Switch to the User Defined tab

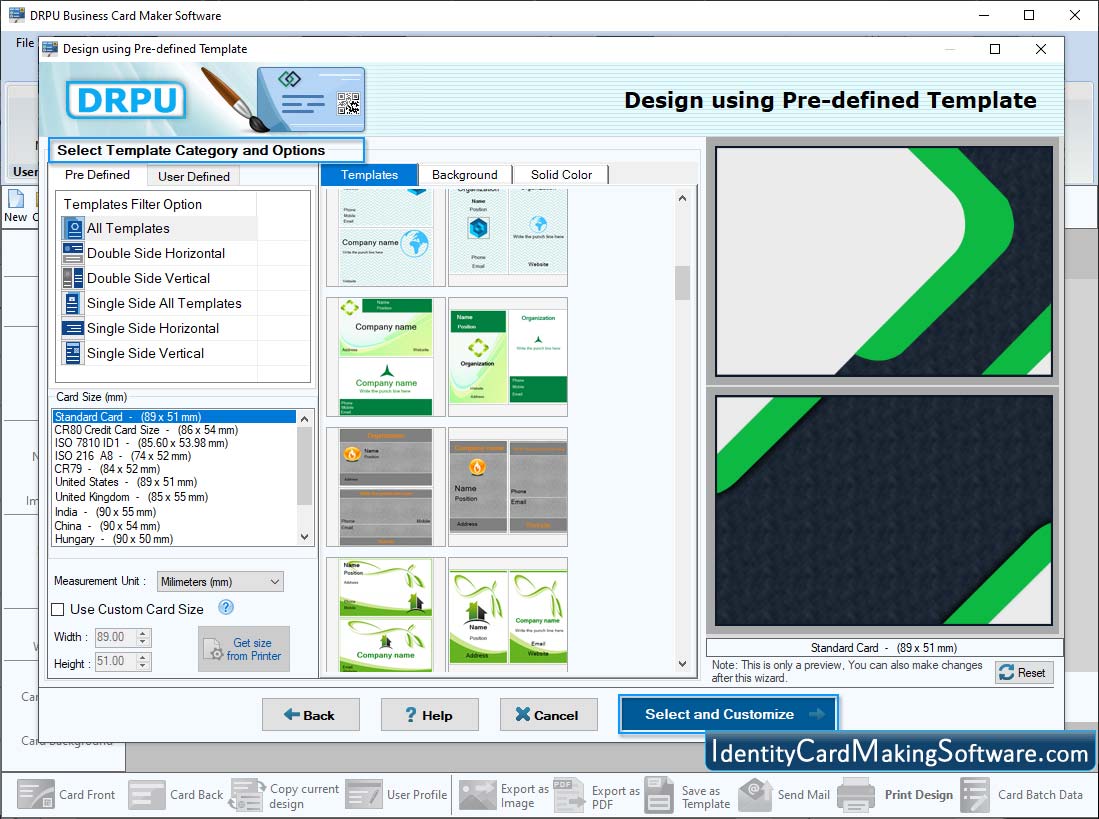point(193,177)
